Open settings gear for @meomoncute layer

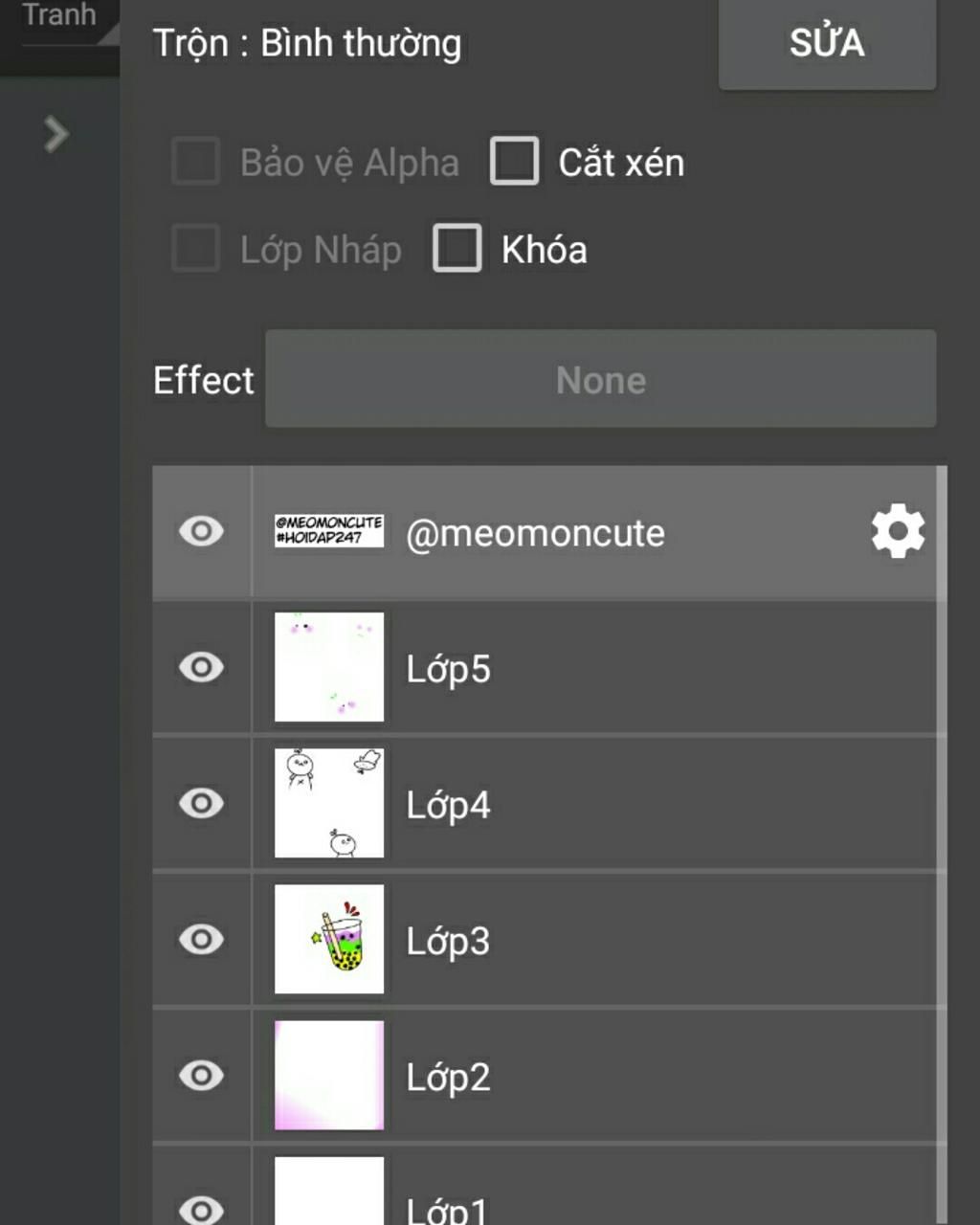pos(898,531)
